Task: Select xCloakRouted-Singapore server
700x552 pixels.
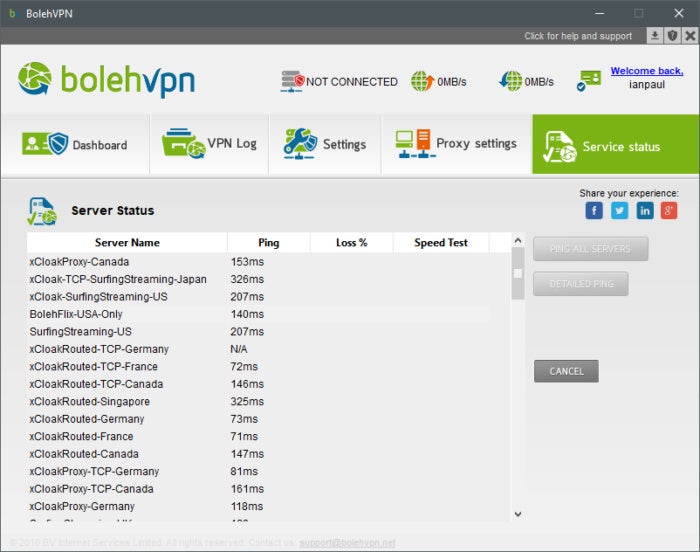Action: [x=269, y=401]
